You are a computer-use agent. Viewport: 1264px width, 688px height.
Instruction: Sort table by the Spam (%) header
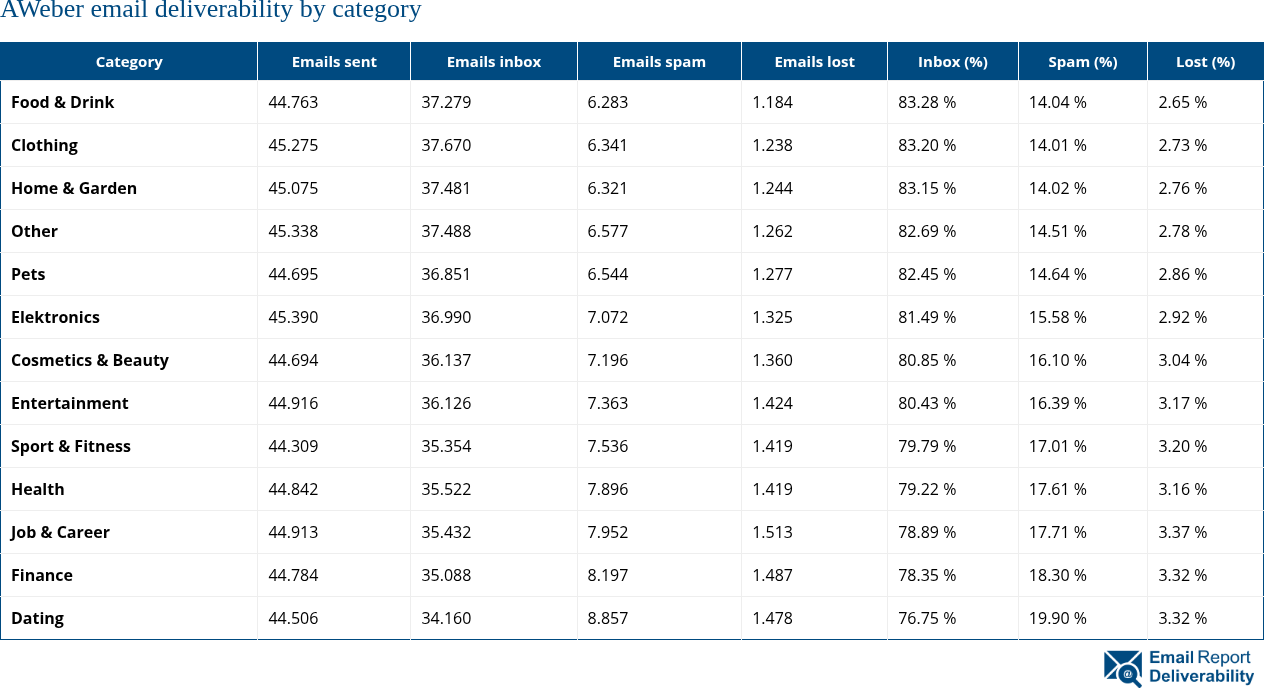(x=1082, y=61)
